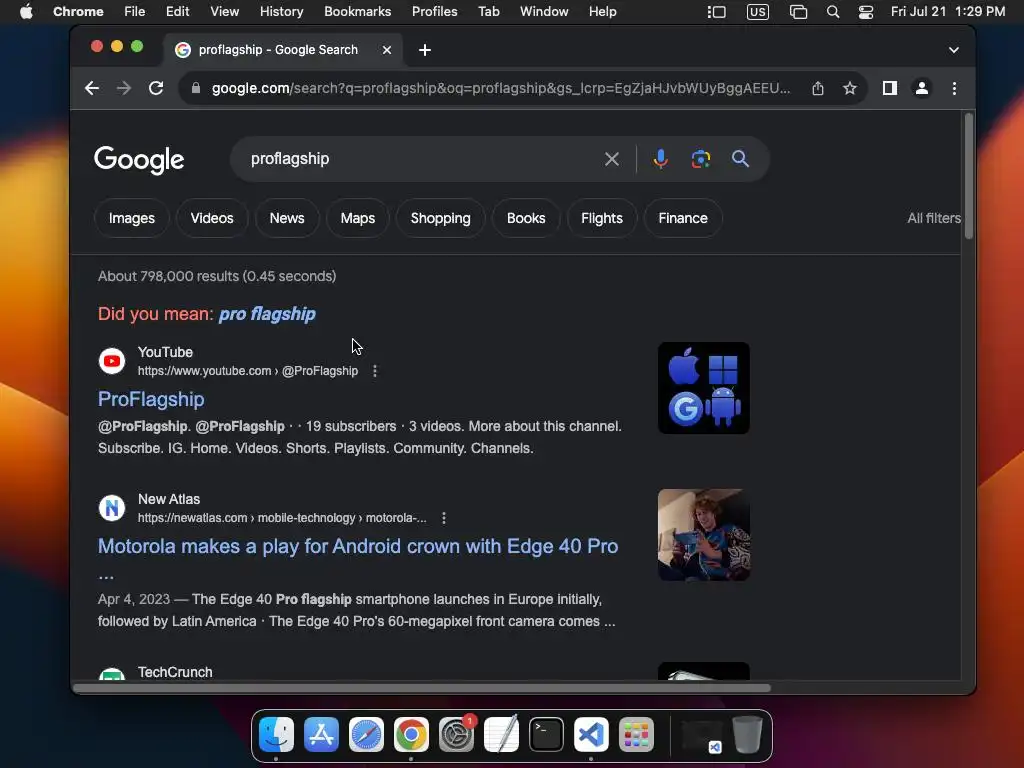The height and width of the screenshot is (768, 1024).
Task: Go back to the previous page
Action: (92, 88)
